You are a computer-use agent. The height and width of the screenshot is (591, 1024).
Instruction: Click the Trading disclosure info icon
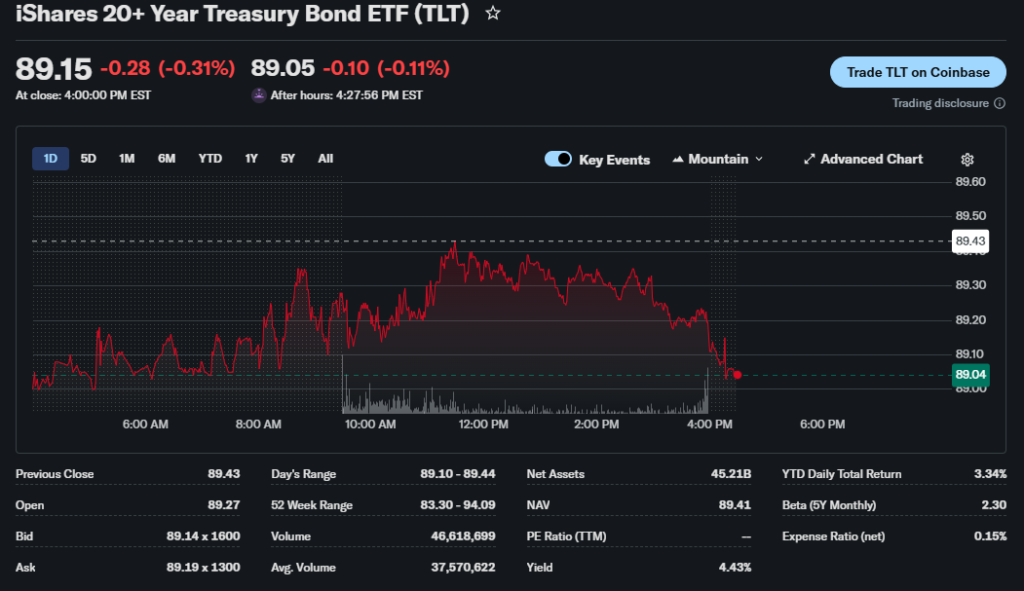(x=1000, y=103)
